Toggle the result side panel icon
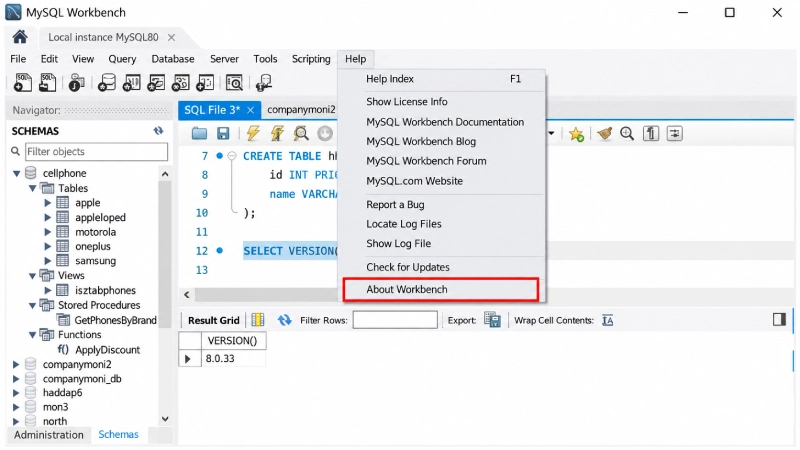This screenshot has width=800, height=450. pos(779,319)
